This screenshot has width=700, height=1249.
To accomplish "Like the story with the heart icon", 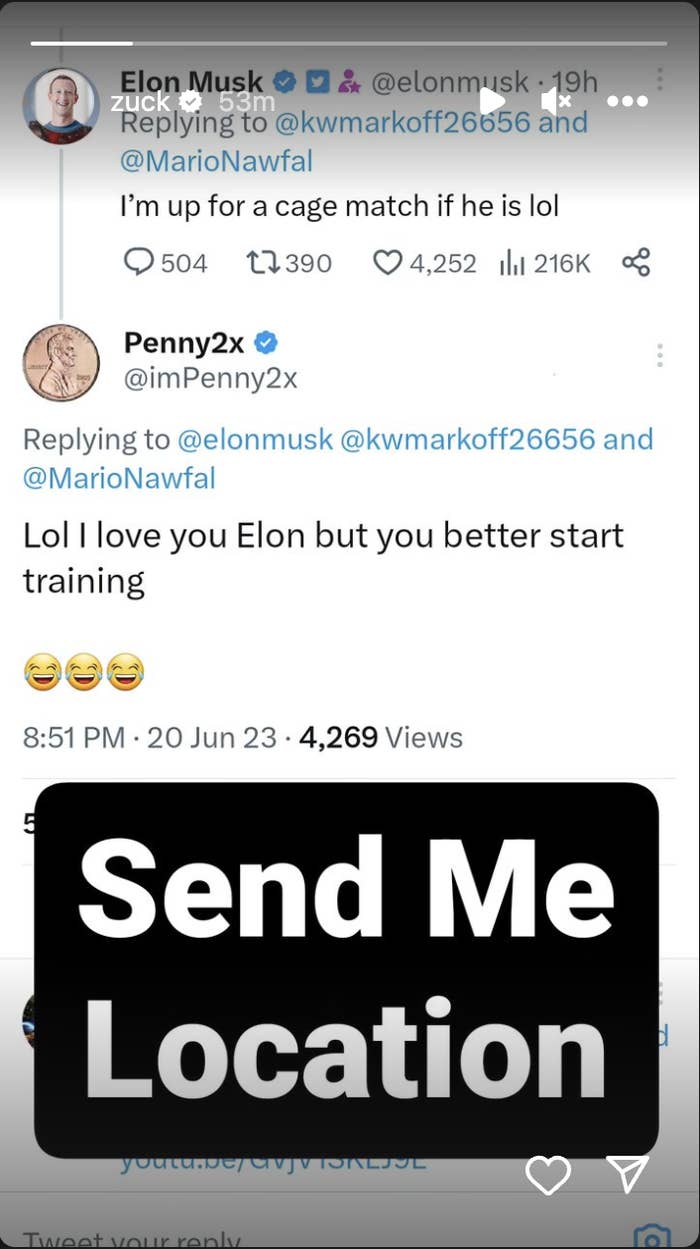I will click(548, 1175).
